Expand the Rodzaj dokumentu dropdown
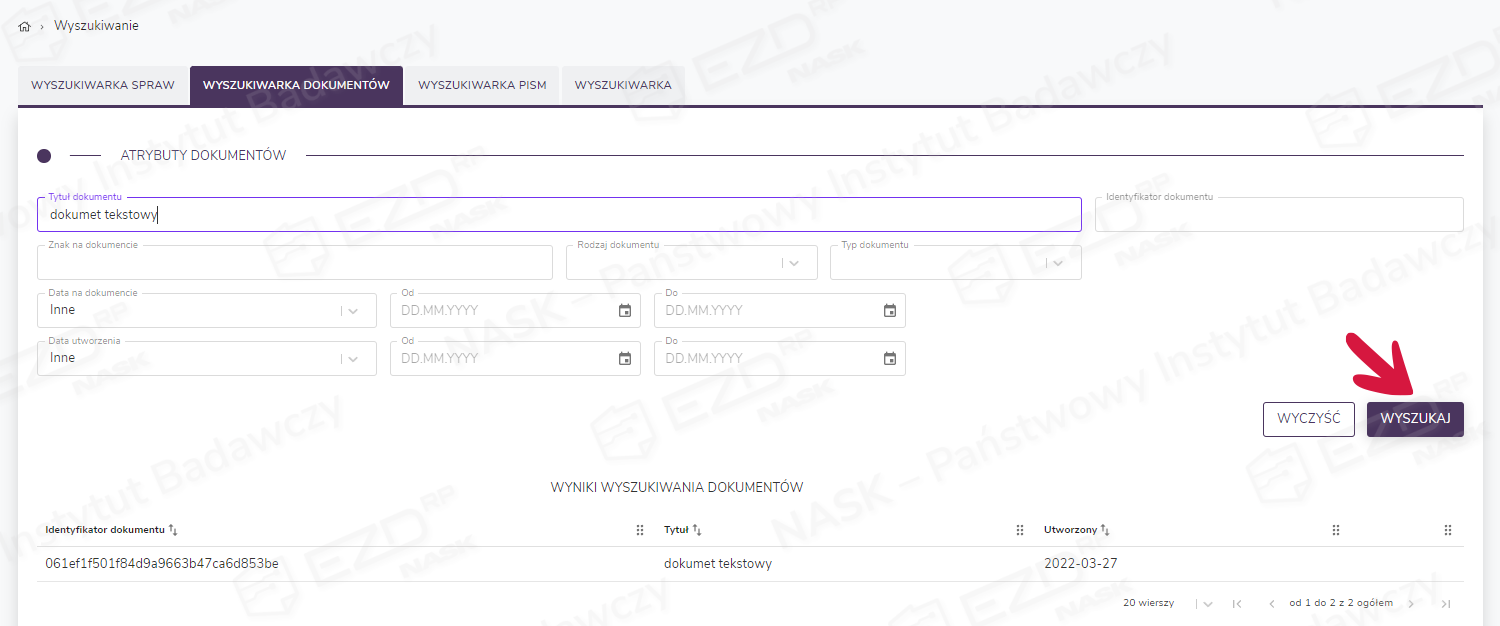This screenshot has height=626, width=1500. point(794,263)
